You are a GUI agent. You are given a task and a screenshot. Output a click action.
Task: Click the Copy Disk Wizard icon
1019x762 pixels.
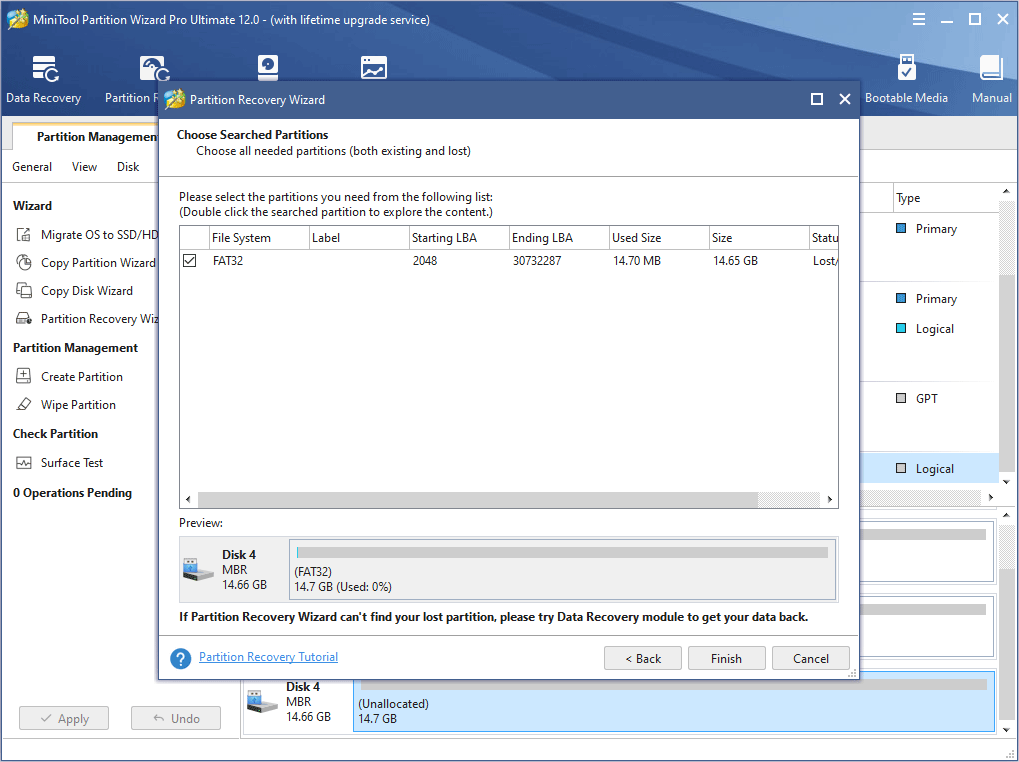[23, 290]
